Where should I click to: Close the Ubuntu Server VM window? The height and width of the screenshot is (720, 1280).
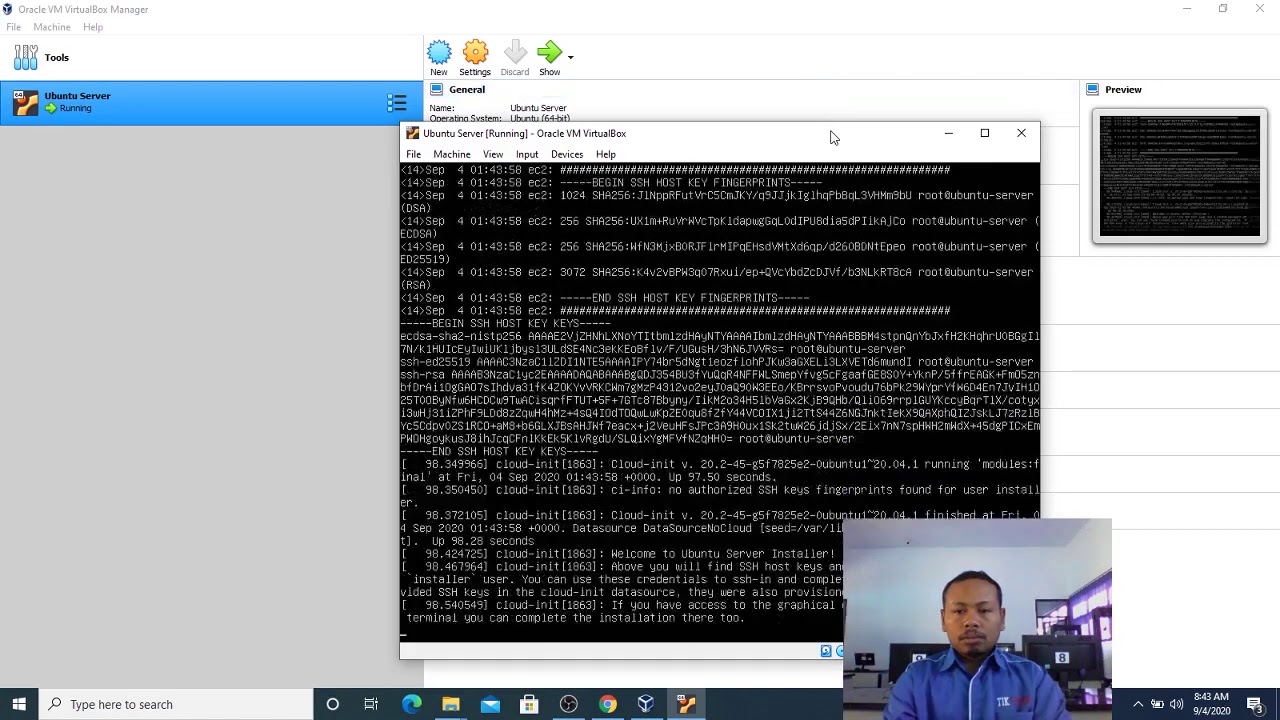[x=1021, y=133]
